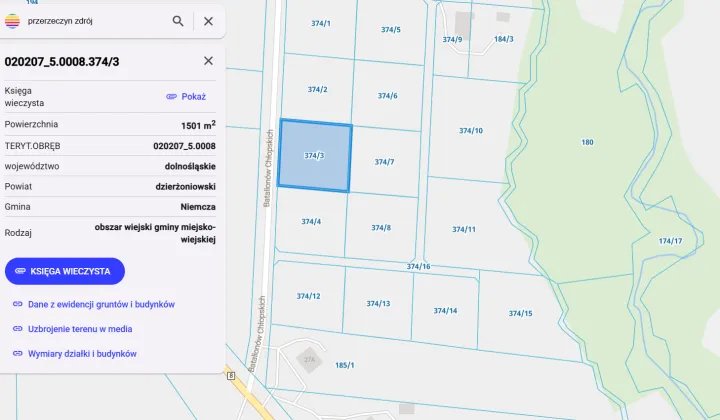The height and width of the screenshot is (420, 720).
Task: Select parcel 374/7 on the map
Action: pyautogui.click(x=384, y=162)
